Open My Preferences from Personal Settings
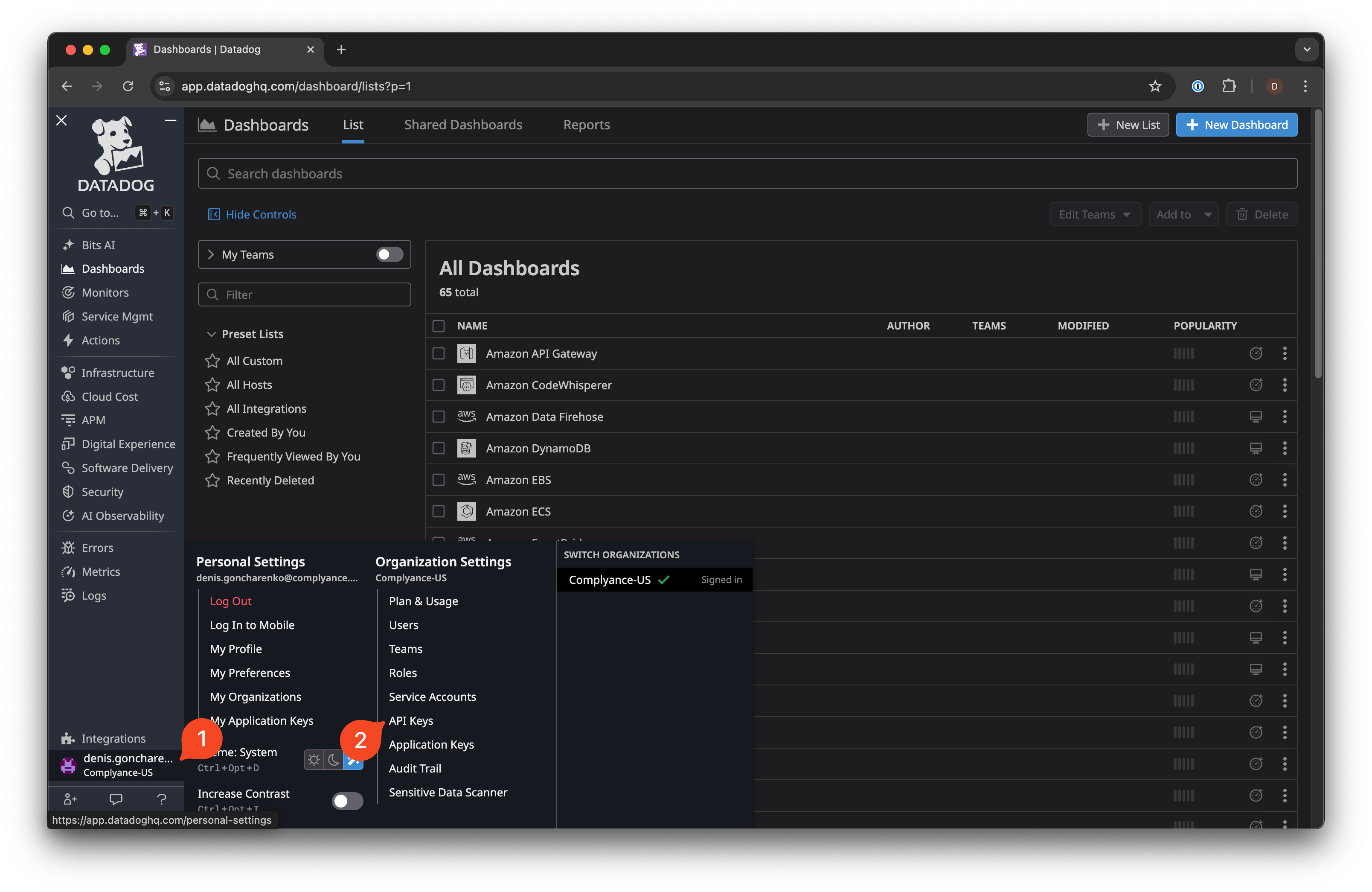The height and width of the screenshot is (892, 1372). (250, 672)
